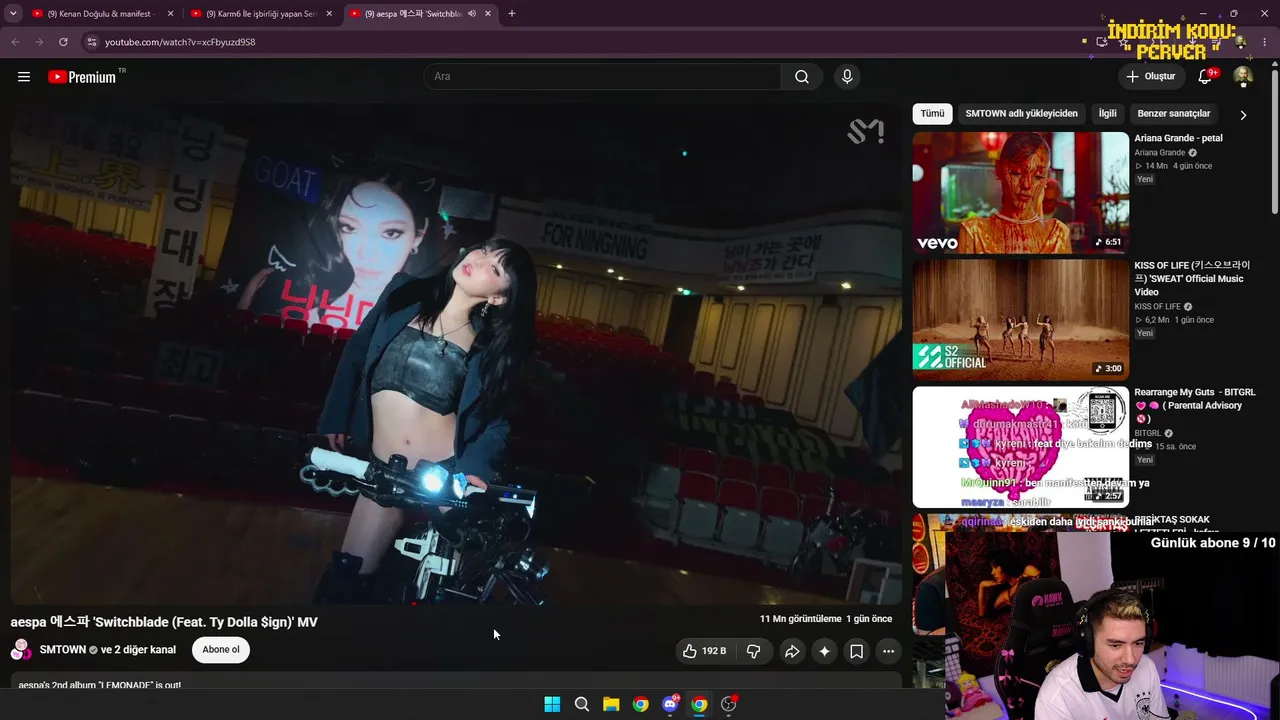The height and width of the screenshot is (720, 1280).
Task: Open site information icon beside the URL
Action: pos(91,42)
